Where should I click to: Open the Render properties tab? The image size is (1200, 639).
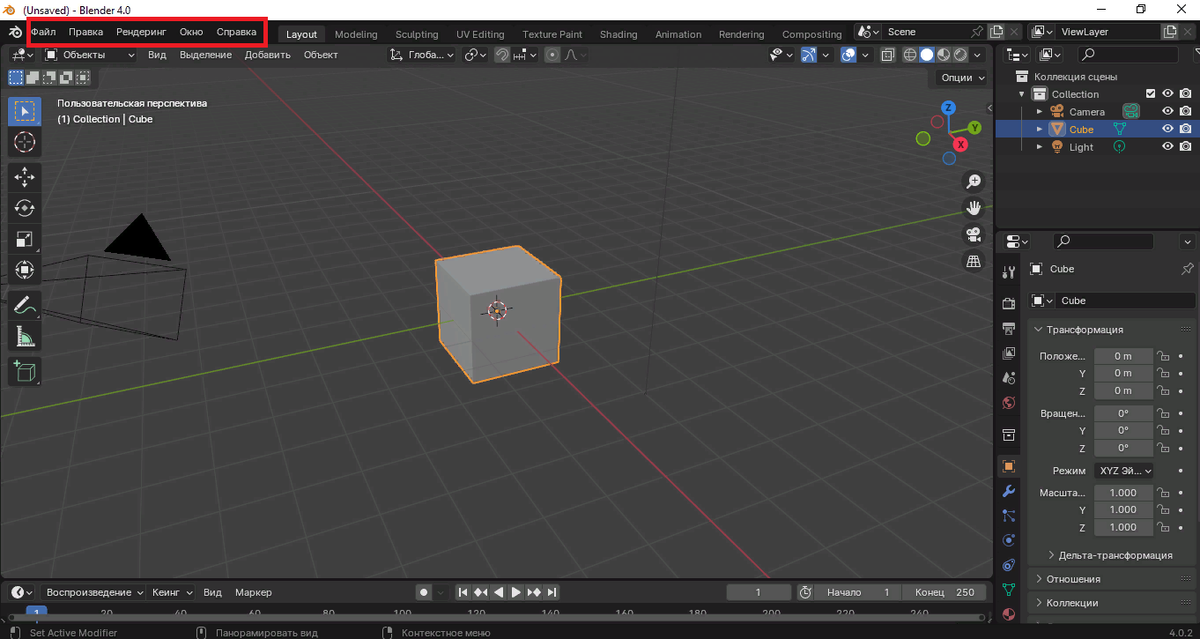click(1009, 303)
